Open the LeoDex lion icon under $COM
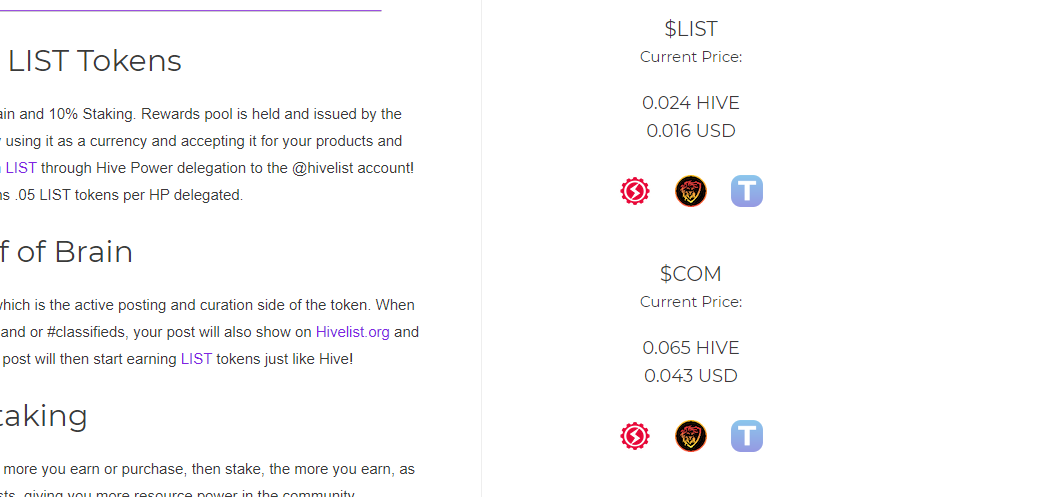 (690, 436)
